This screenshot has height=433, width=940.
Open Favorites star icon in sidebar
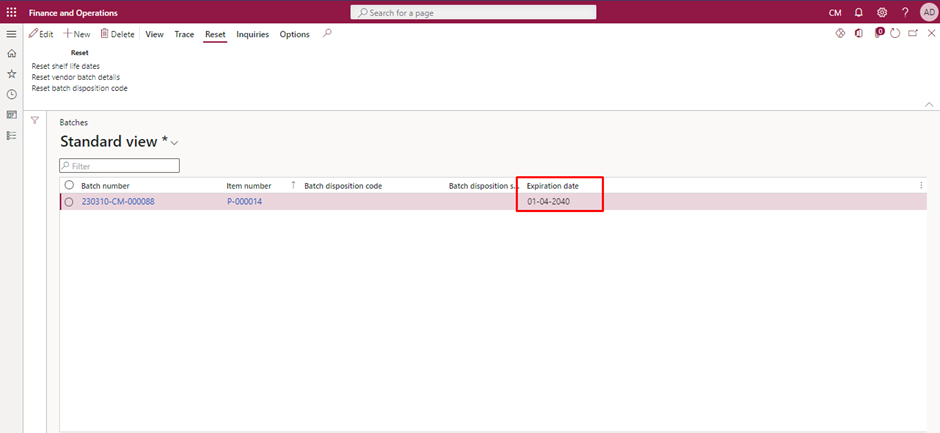coord(11,74)
